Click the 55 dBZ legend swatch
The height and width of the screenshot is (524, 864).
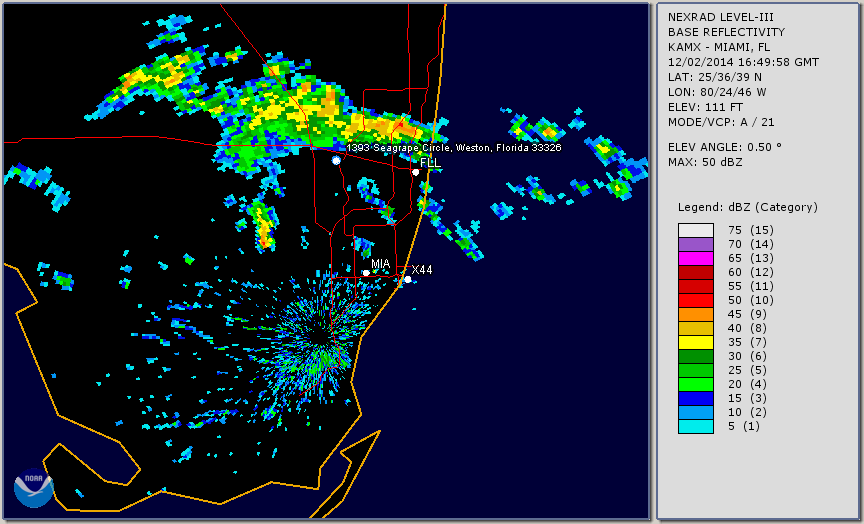click(x=696, y=287)
